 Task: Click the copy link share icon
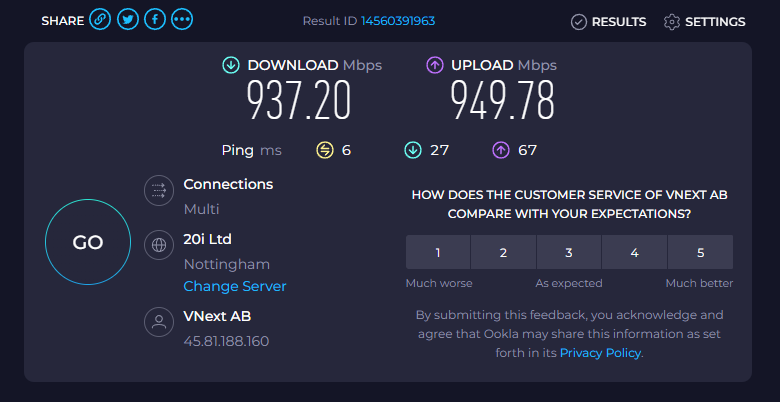[x=100, y=20]
